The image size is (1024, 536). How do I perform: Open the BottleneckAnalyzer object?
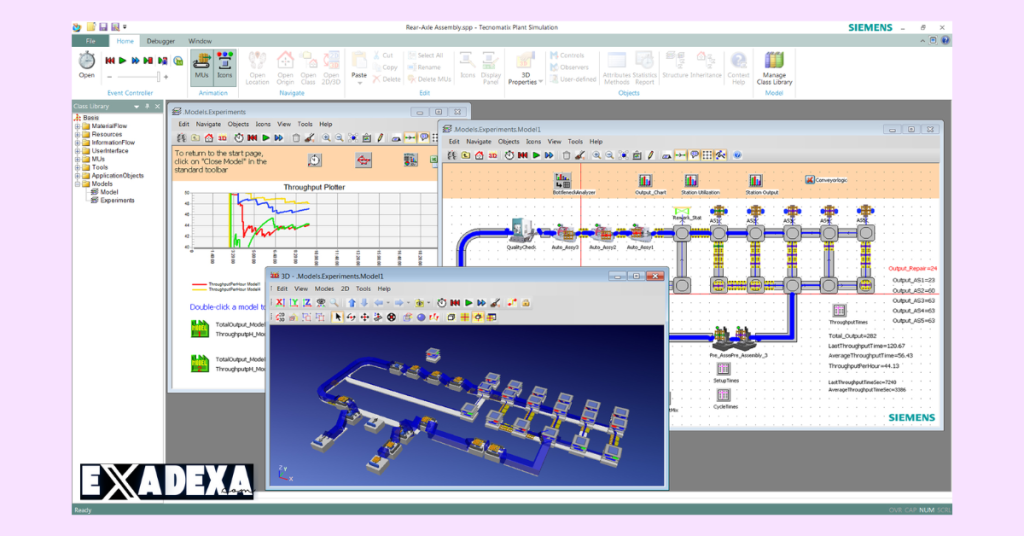(563, 181)
